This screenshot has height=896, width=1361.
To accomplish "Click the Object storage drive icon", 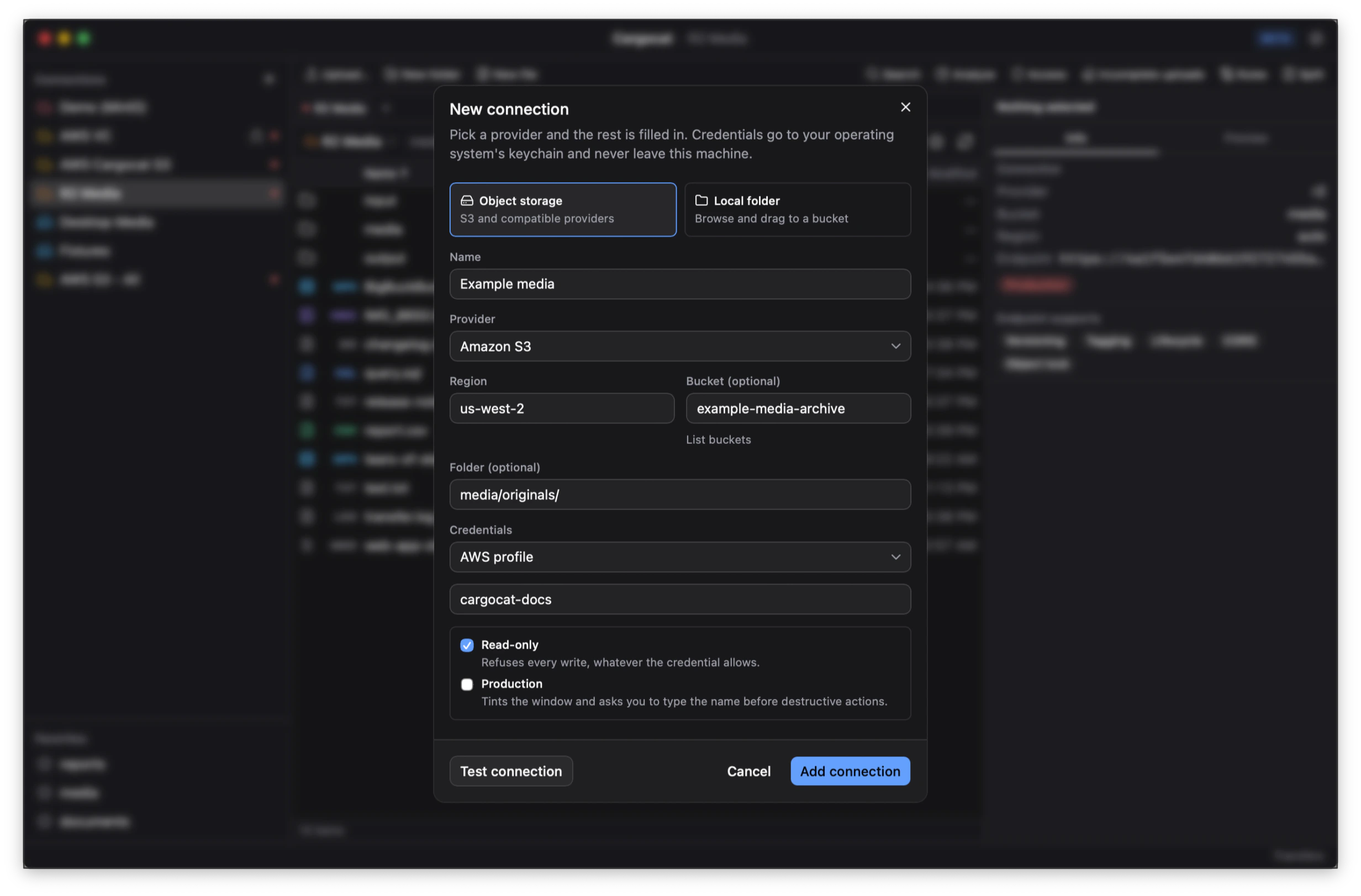I will click(467, 200).
